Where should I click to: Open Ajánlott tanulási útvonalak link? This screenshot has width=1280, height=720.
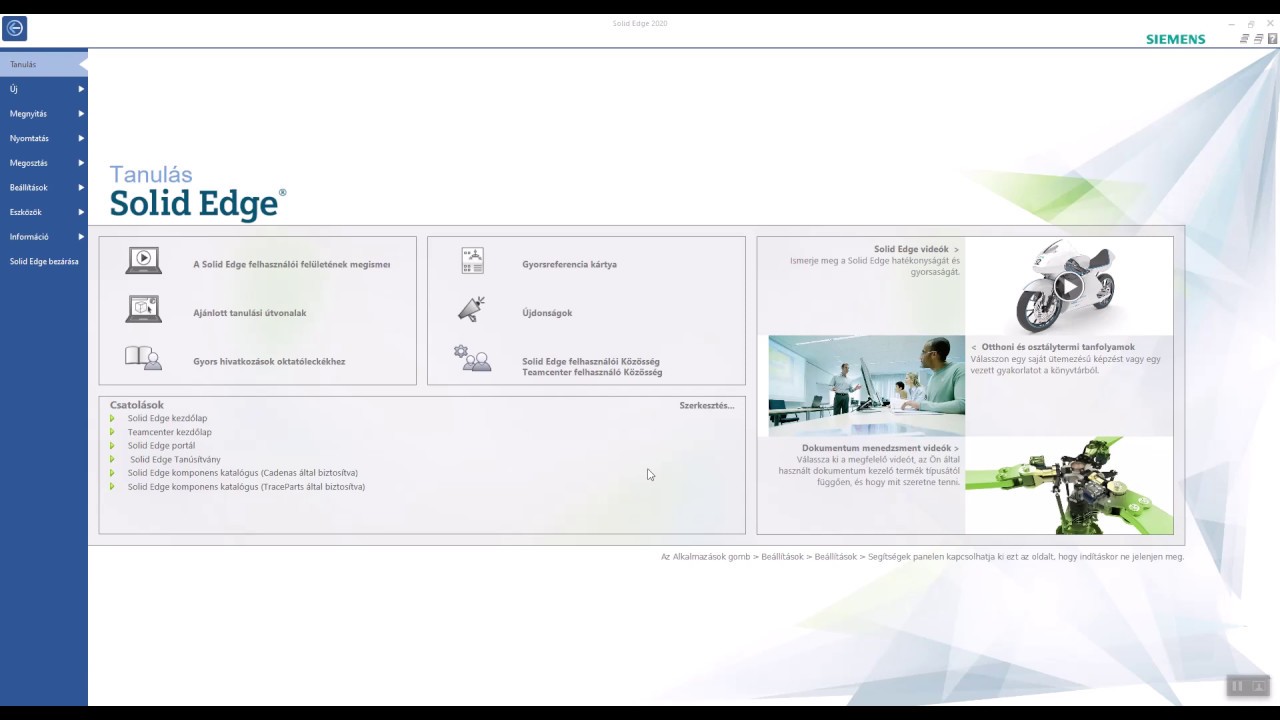point(250,313)
